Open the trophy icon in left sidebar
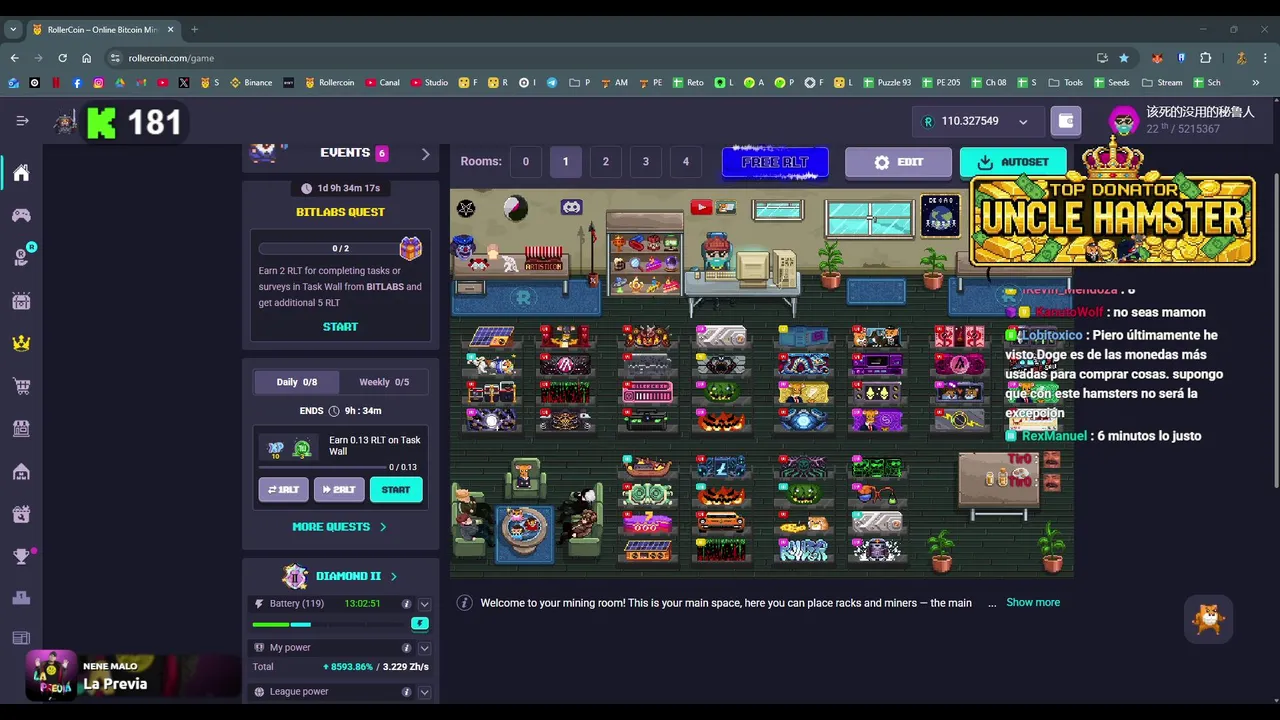The height and width of the screenshot is (720, 1280). [x=21, y=557]
